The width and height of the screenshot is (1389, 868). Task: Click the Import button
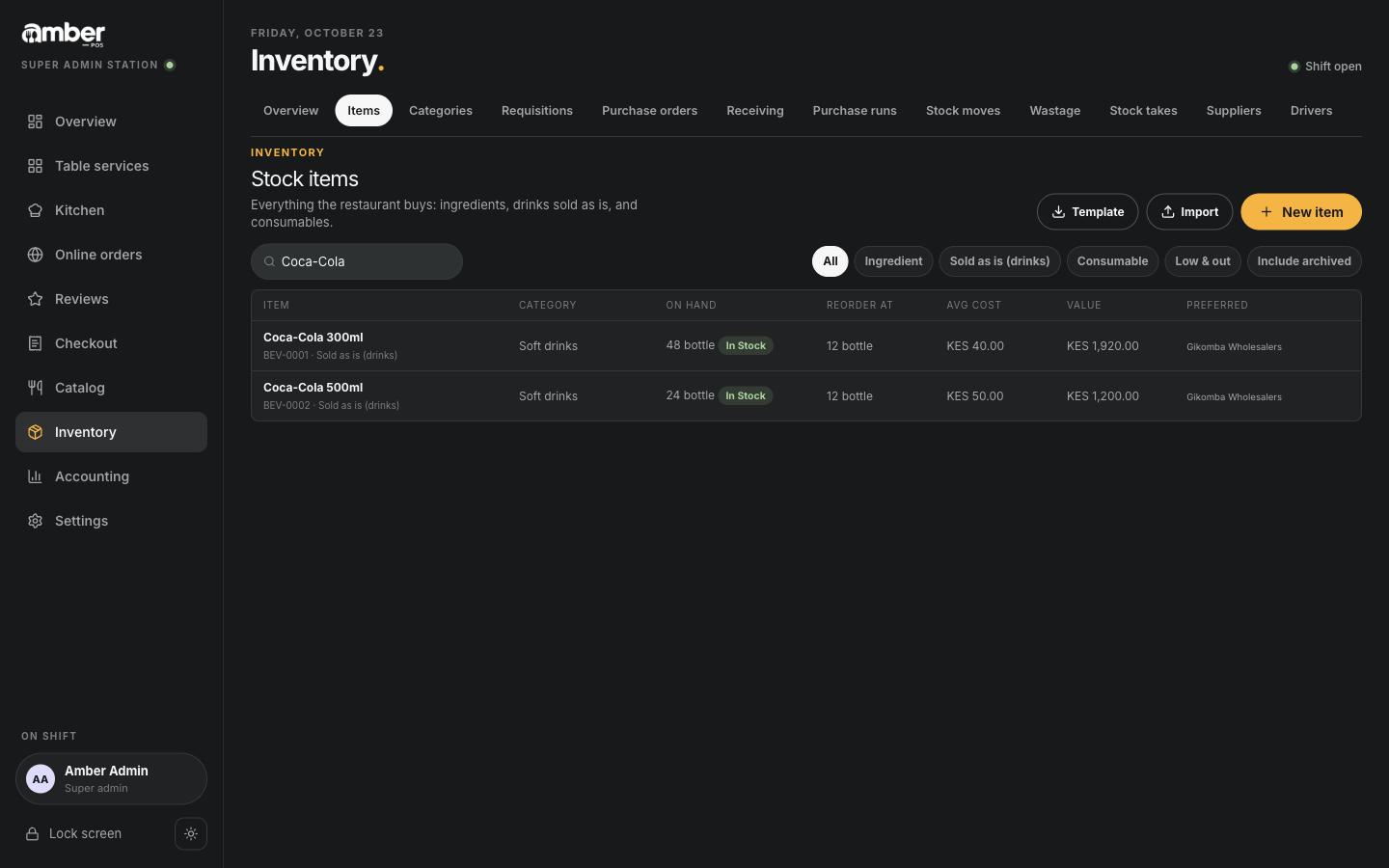point(1189,212)
